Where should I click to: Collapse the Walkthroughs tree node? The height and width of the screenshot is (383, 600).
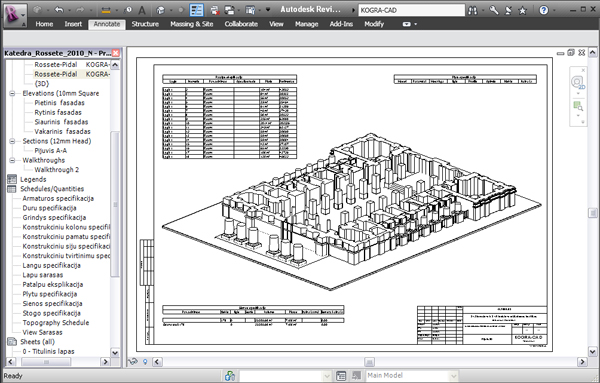tap(12, 160)
